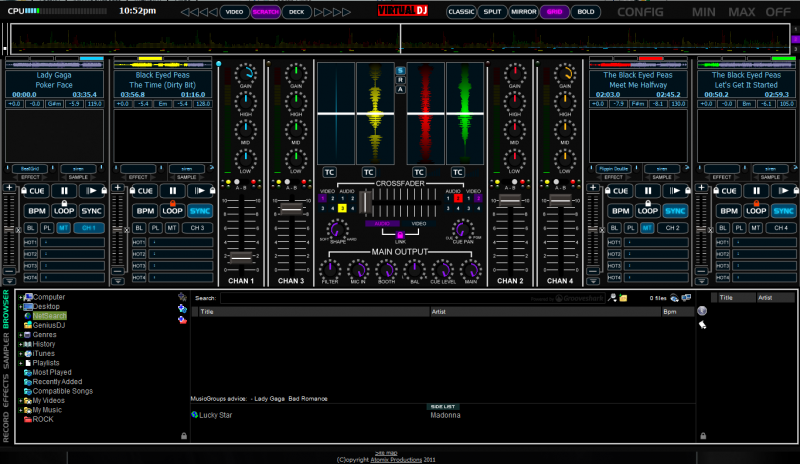Screen dimensions: 800x464
Task: Click side list lock icon
Action: pos(703,436)
